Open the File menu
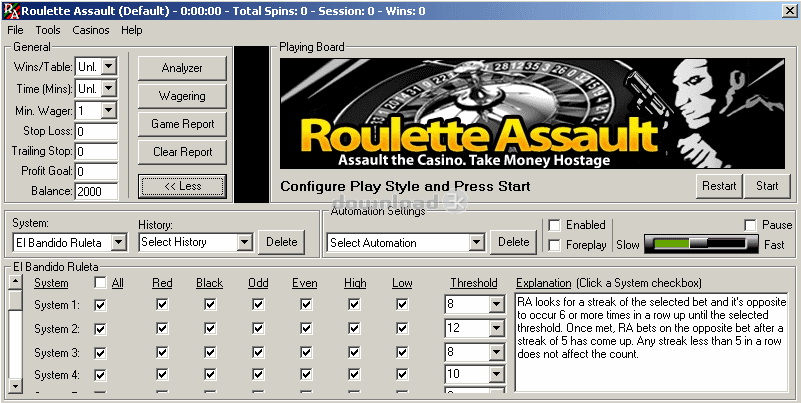This screenshot has width=801, height=403. point(15,30)
